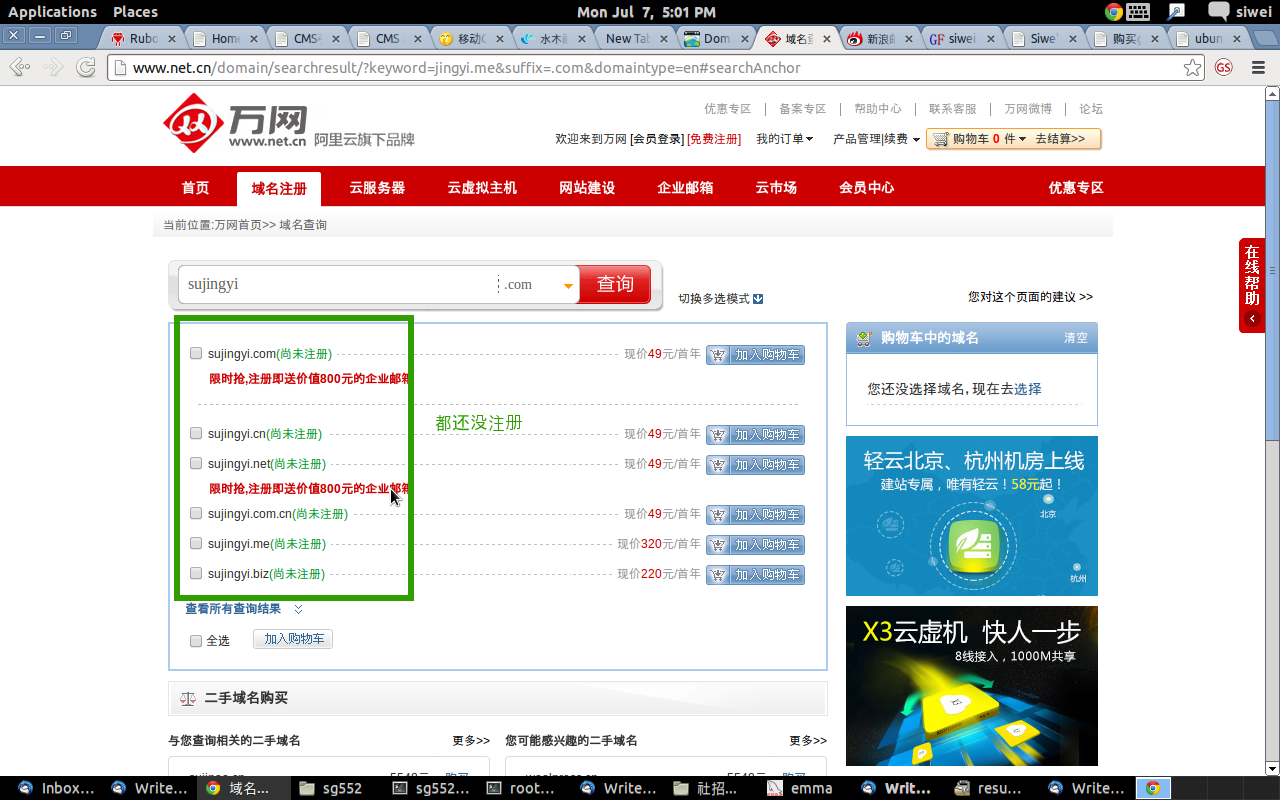Switch to the 云服务器 navigation tab

click(377, 186)
